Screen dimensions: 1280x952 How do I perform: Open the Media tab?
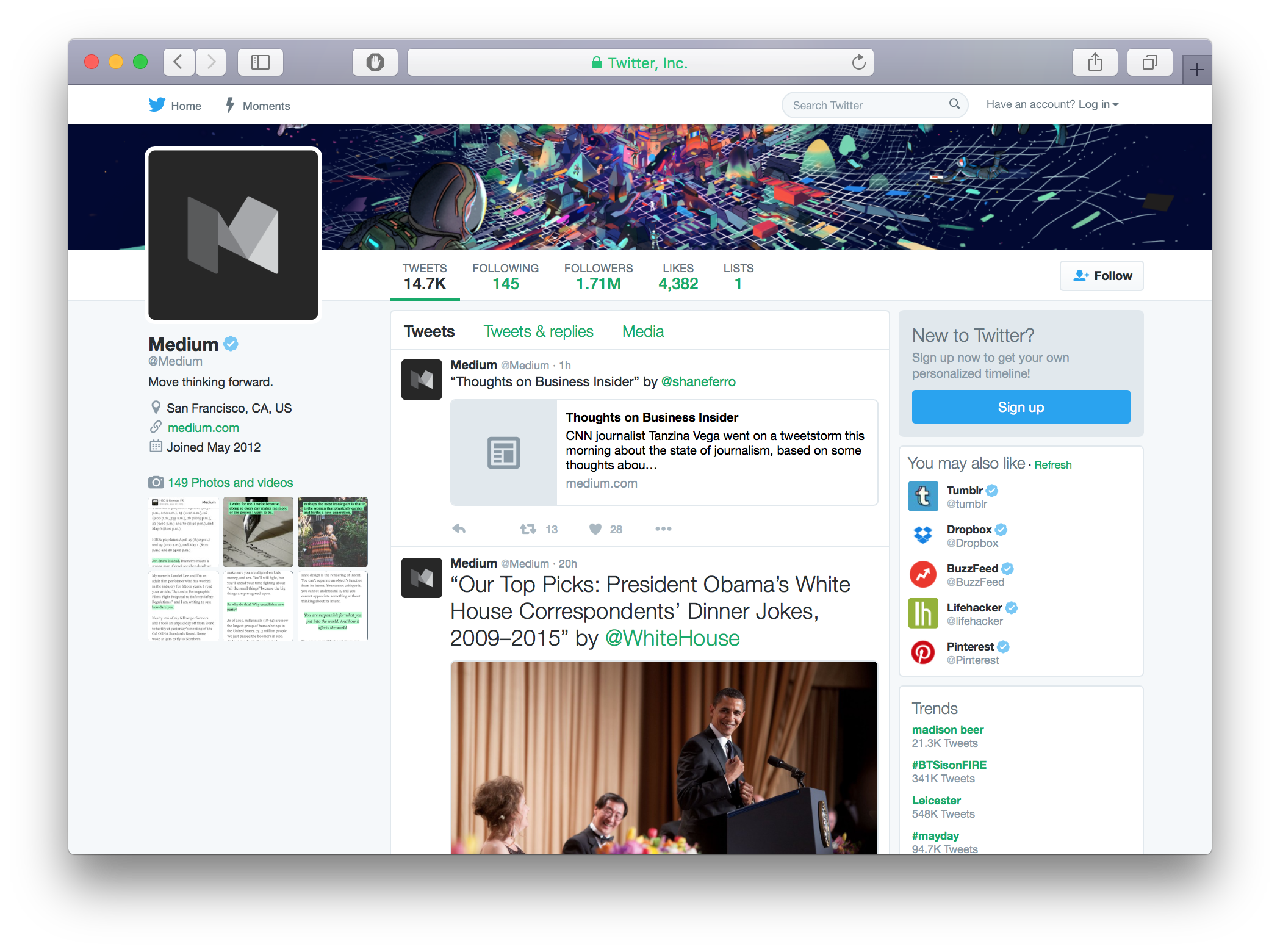pos(642,331)
